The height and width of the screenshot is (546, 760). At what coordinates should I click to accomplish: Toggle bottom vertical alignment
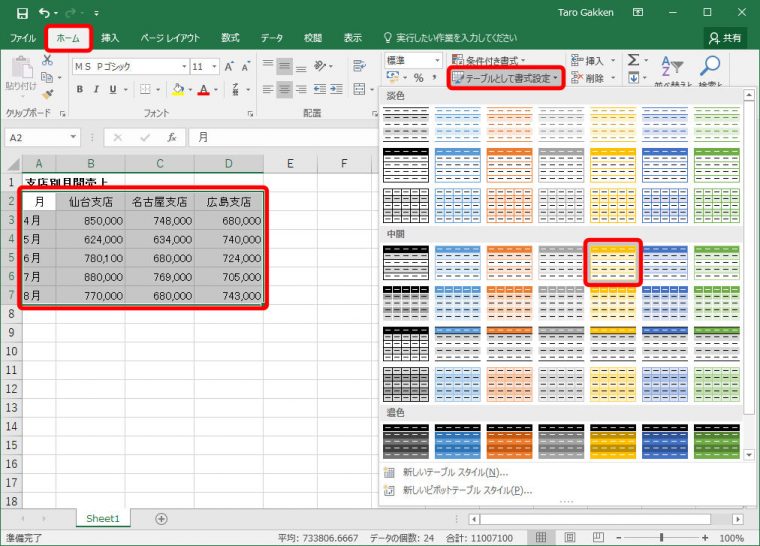pos(301,65)
